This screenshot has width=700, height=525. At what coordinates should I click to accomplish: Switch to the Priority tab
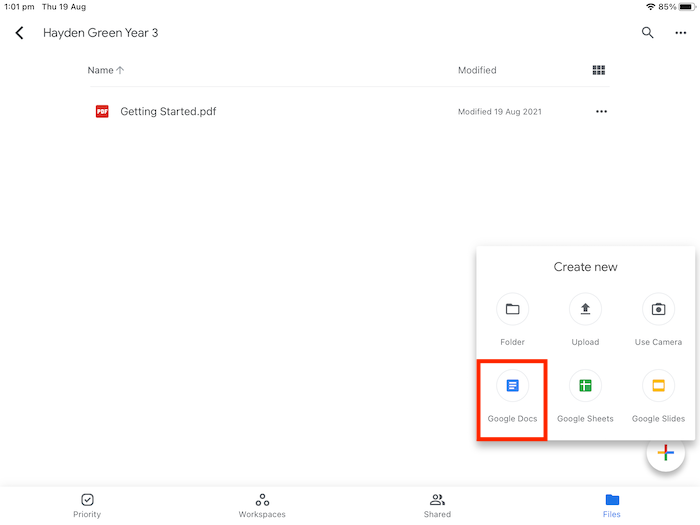pyautogui.click(x=87, y=505)
